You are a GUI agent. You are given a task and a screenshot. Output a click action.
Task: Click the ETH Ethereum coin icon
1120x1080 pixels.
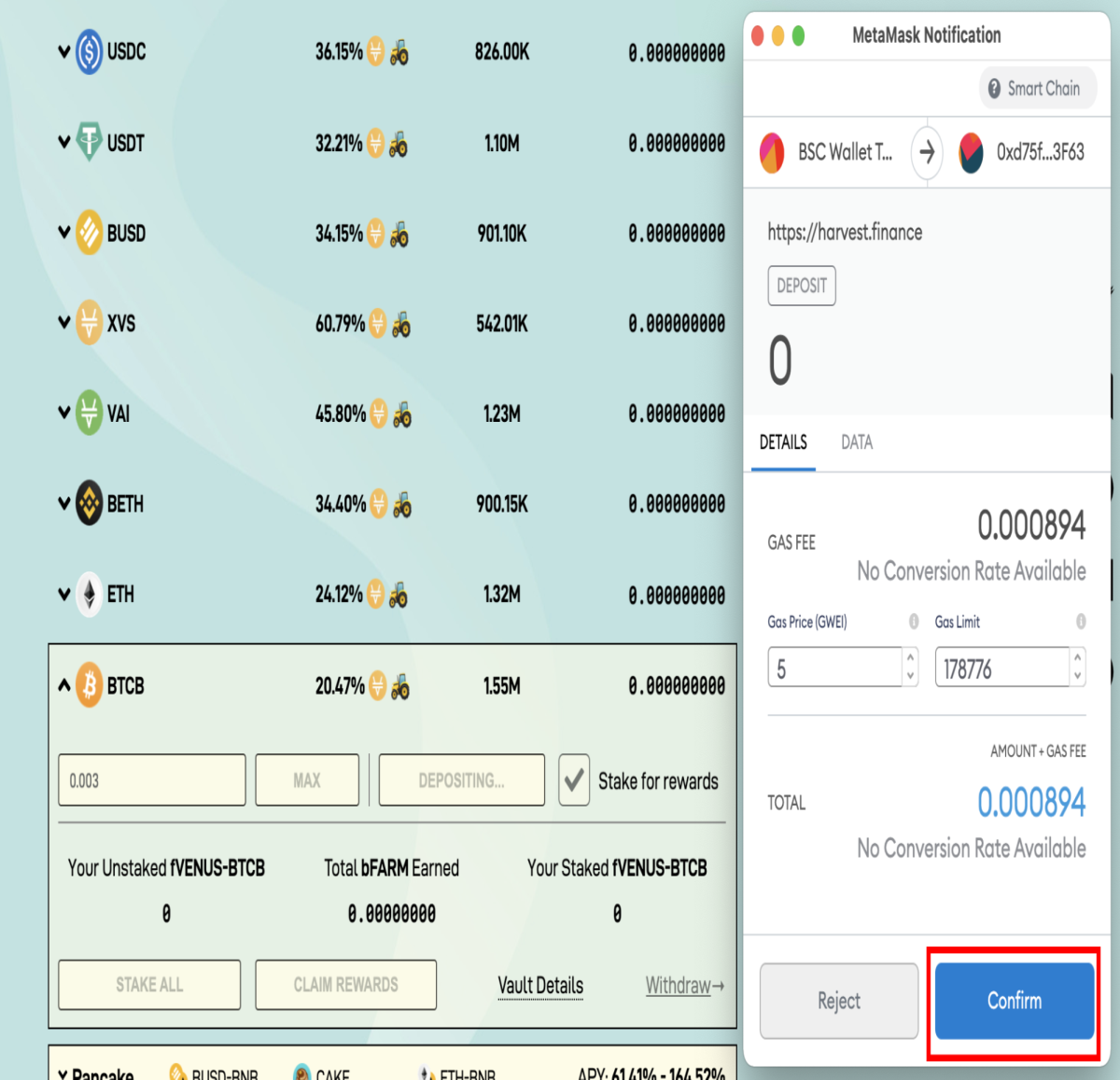[89, 594]
